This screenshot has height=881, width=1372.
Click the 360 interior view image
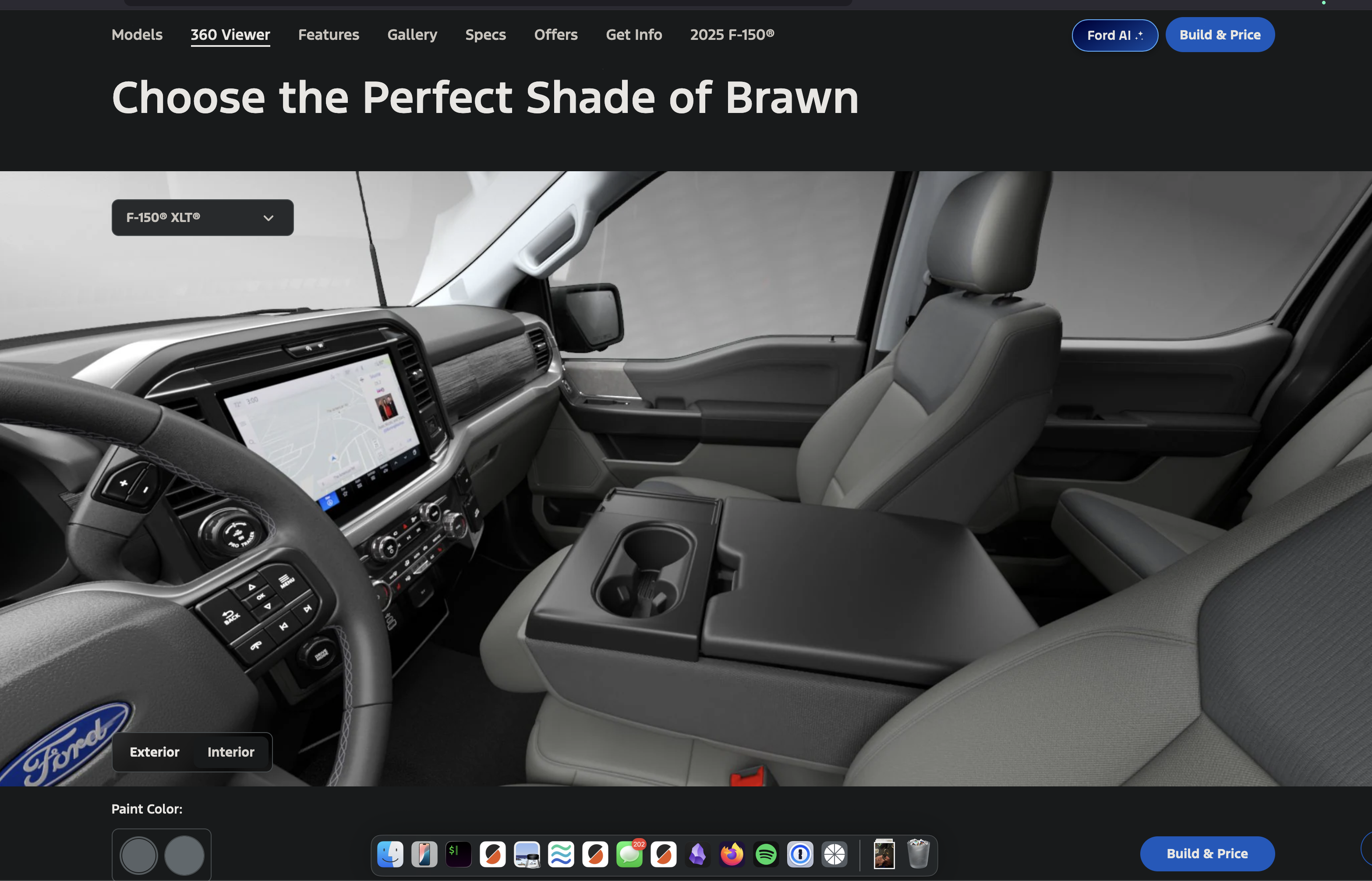pyautogui.click(x=686, y=478)
